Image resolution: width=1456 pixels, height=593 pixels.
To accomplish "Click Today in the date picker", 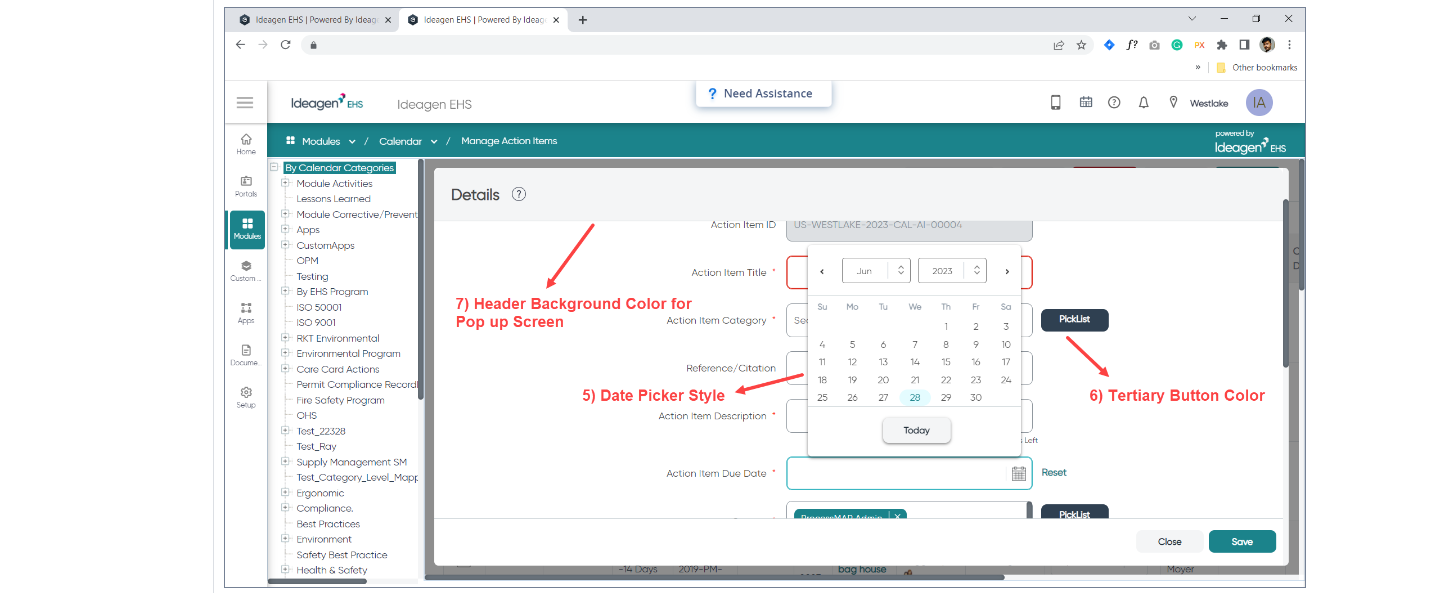I will tap(916, 430).
